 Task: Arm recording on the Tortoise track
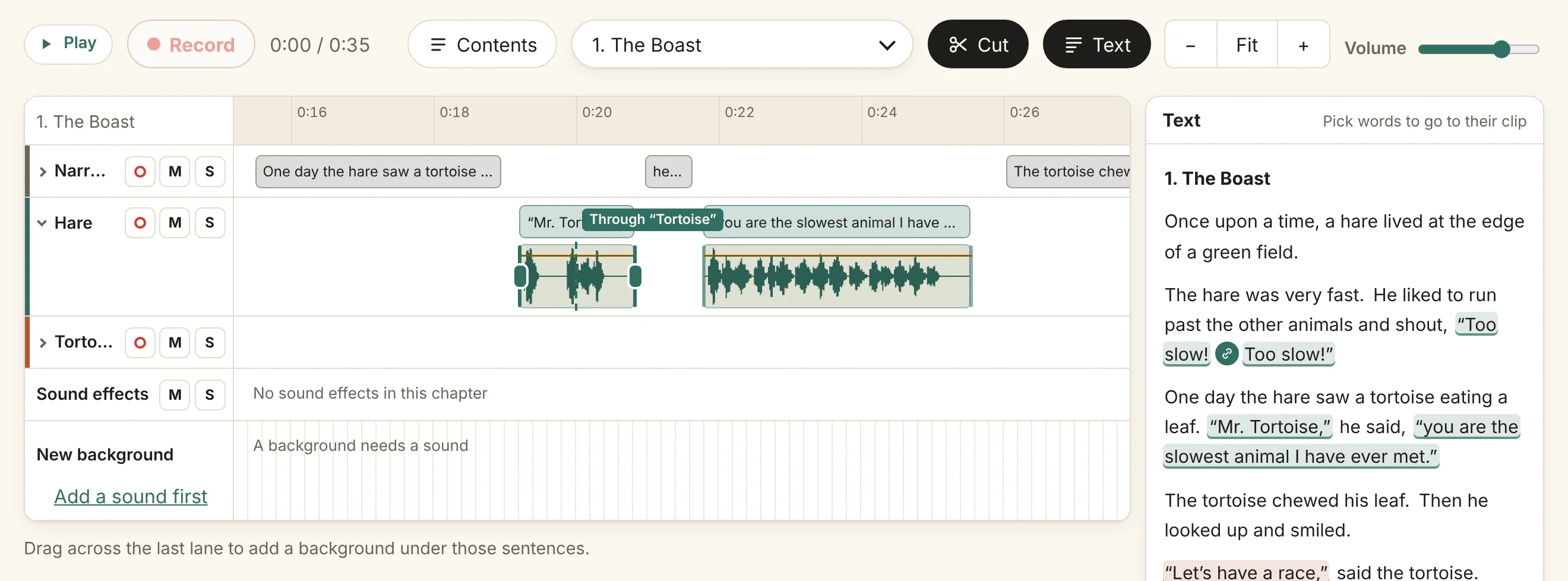tap(140, 343)
